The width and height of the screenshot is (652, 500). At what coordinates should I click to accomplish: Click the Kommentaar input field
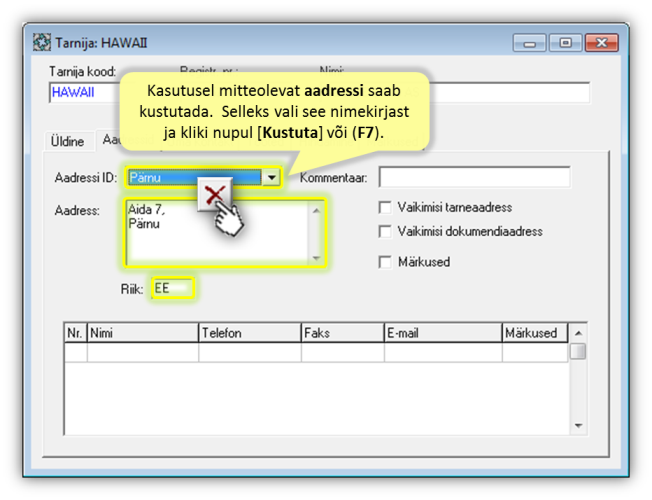pyautogui.click(x=474, y=178)
